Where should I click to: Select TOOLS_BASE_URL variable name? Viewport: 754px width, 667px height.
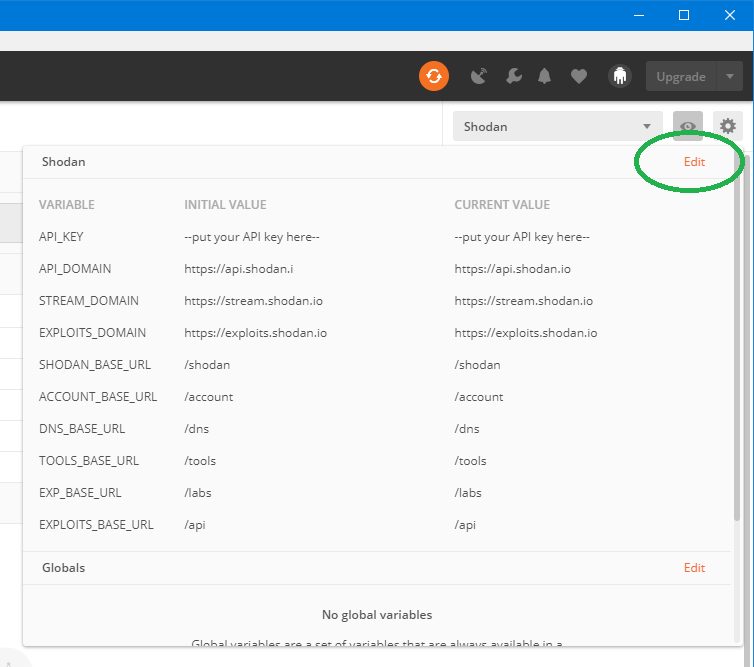(89, 461)
